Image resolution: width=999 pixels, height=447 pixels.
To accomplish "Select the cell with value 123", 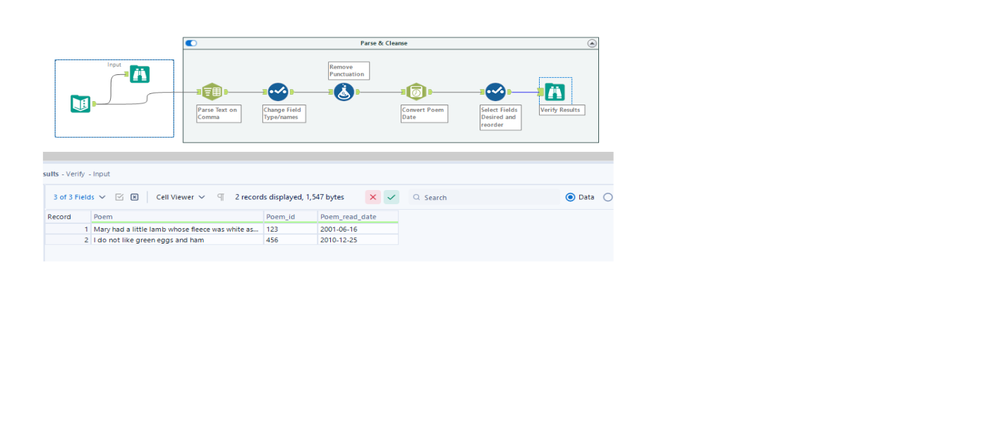I will 291,229.
